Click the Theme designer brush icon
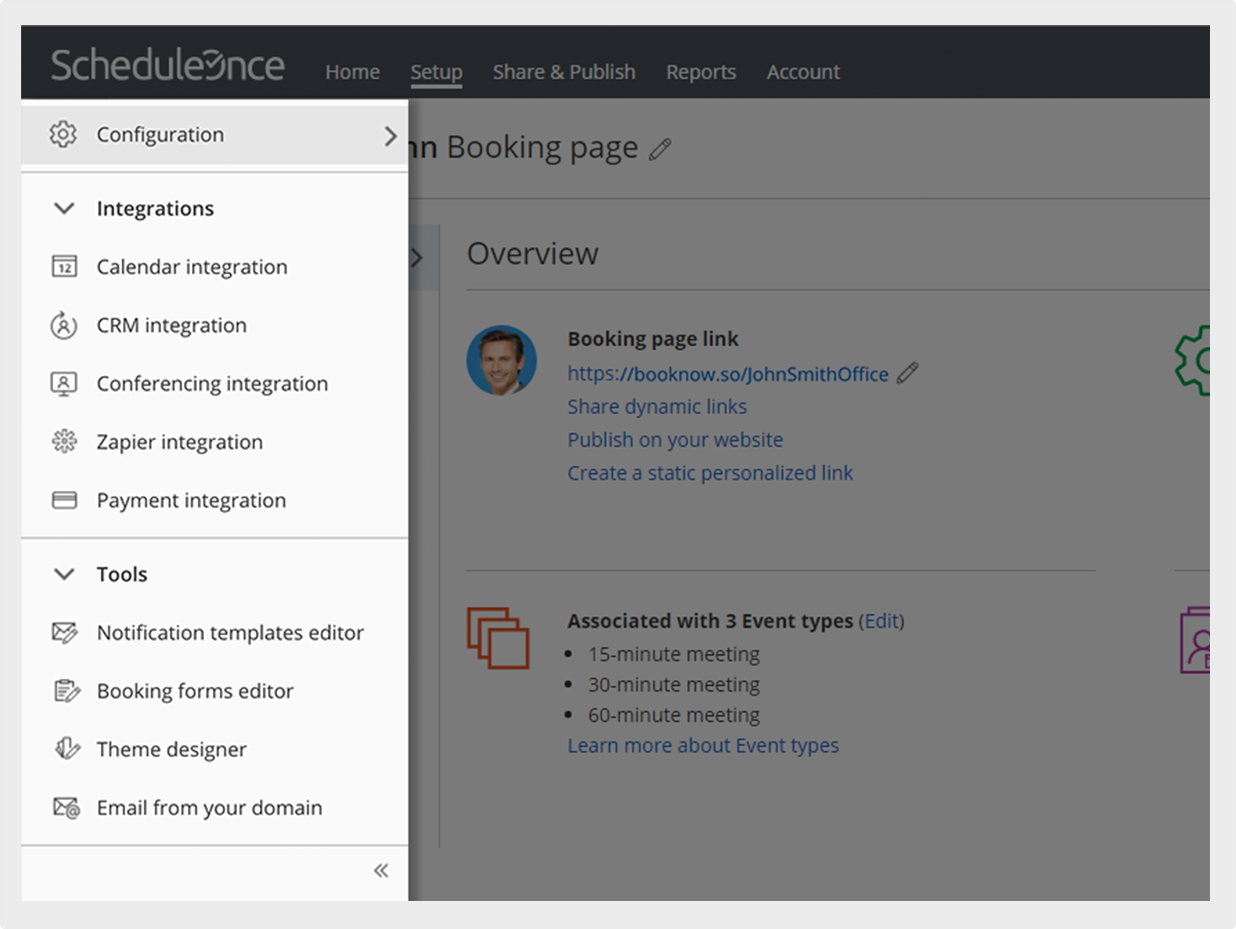1236x929 pixels. 67,749
